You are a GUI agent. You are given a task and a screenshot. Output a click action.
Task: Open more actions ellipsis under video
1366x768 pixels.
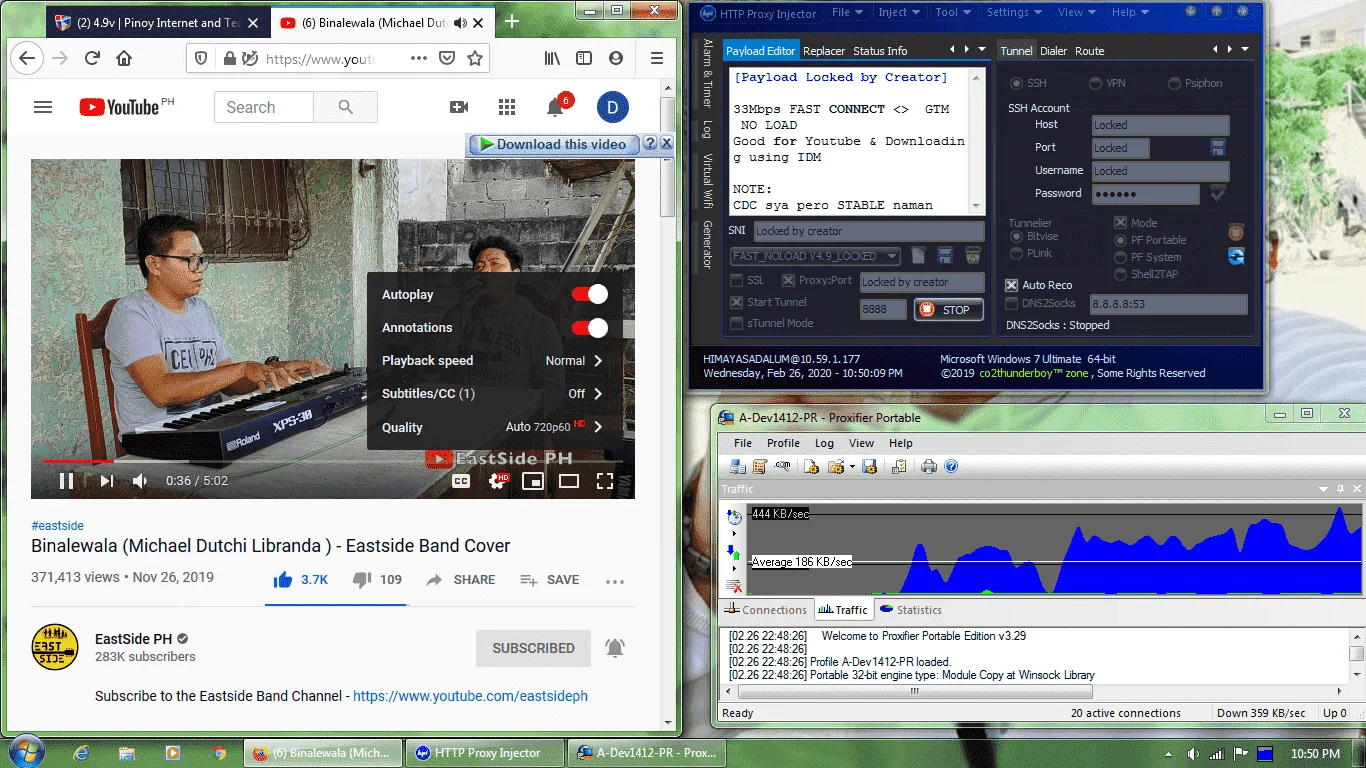point(615,580)
